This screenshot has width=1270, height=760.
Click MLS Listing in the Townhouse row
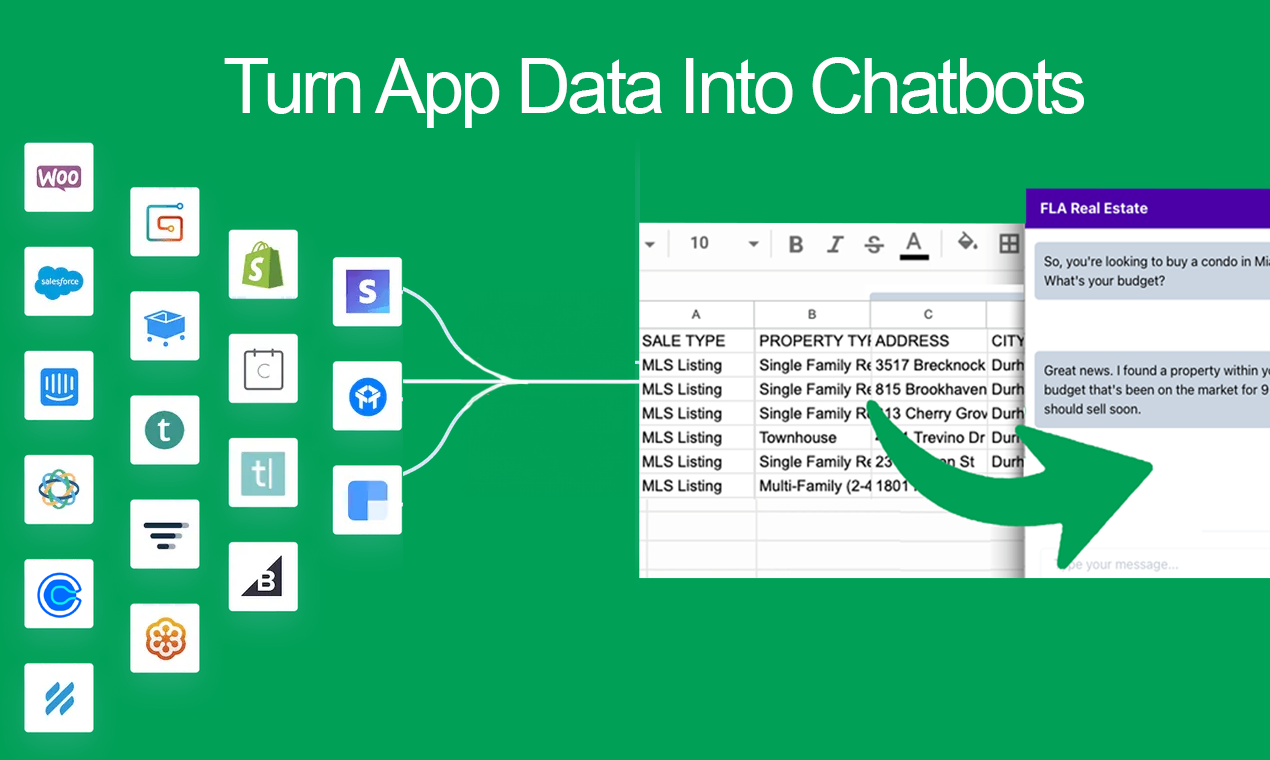click(697, 437)
